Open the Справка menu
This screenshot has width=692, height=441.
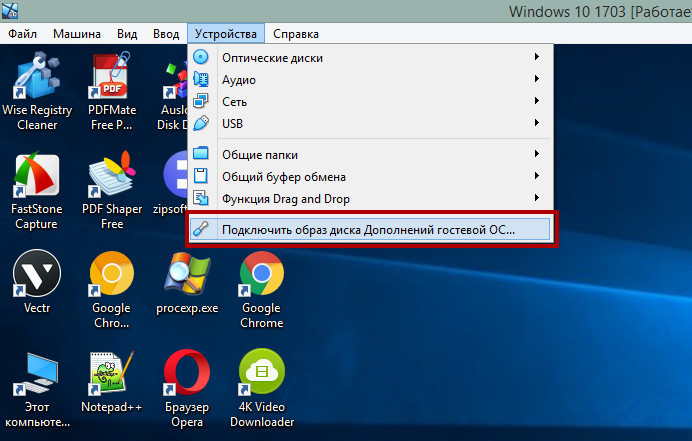point(296,34)
